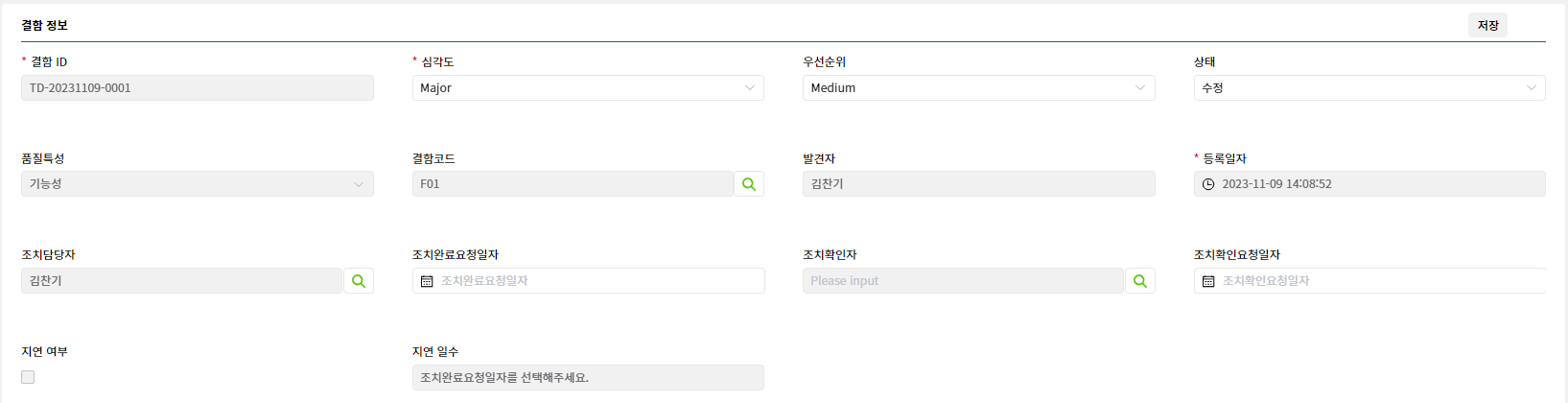Screen dimensions: 1568x403
Task: Open the 우선순위 dropdown showing Medium
Action: 978,87
